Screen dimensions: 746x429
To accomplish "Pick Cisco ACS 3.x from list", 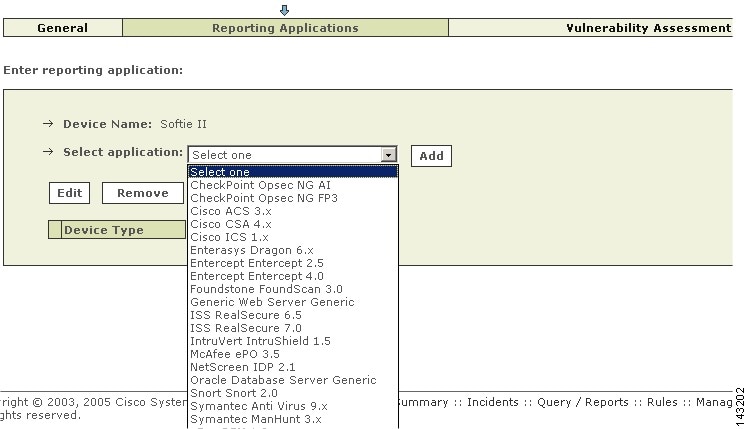I will point(293,211).
